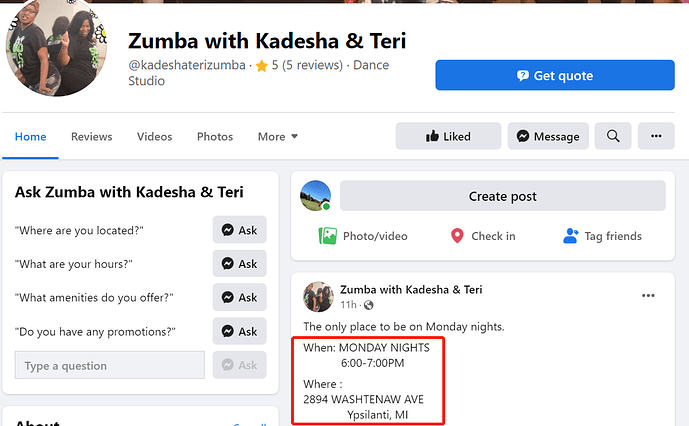Ask "Where are you located?"
This screenshot has height=426, width=689.
pos(239,230)
